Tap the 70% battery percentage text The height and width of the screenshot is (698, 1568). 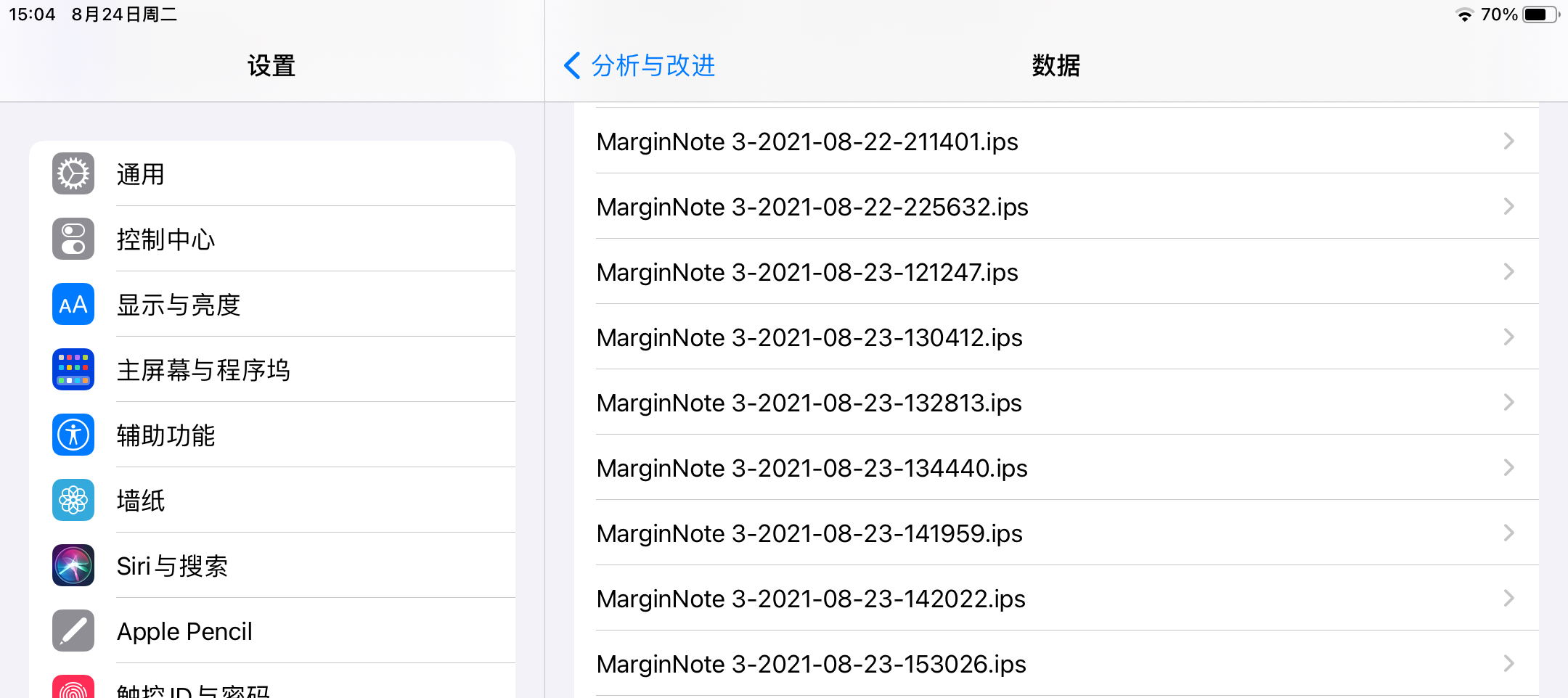coord(1499,15)
